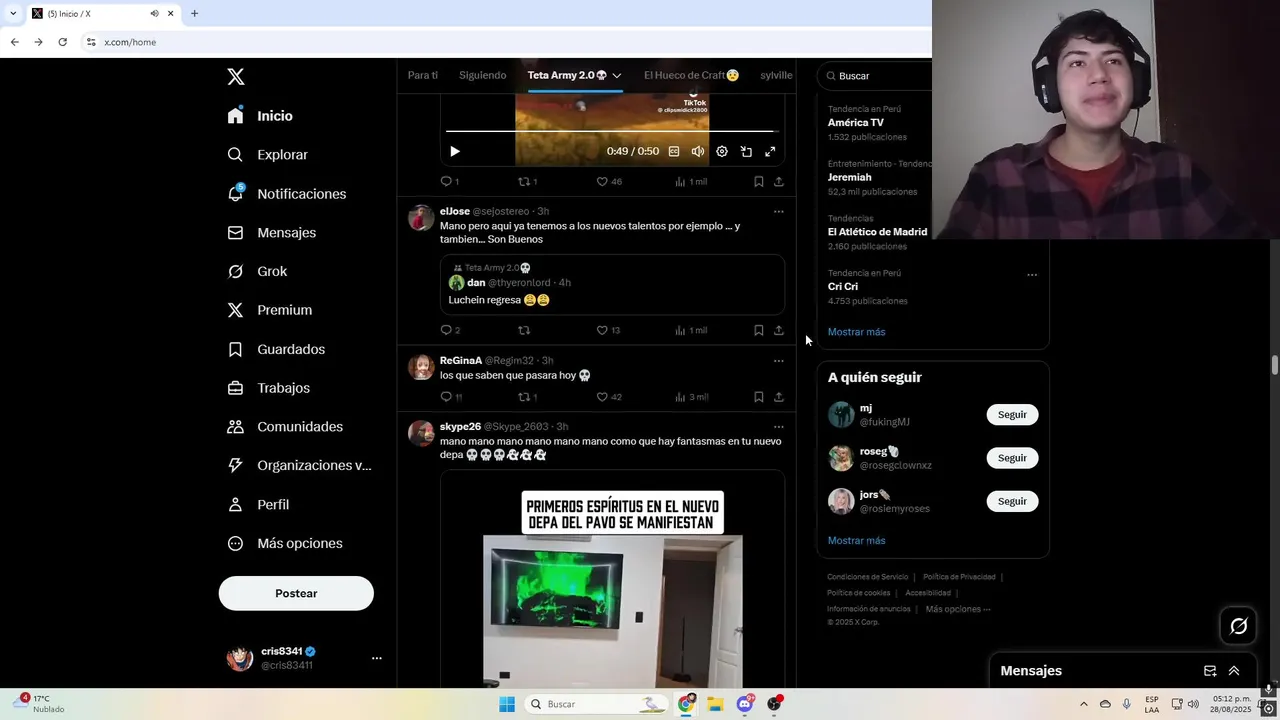This screenshot has width=1280, height=720.
Task: Expand the Mensajes drawer
Action: [1234, 671]
